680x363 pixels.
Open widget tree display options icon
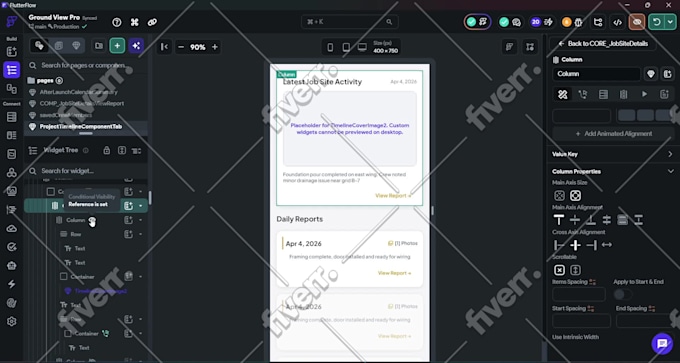pyautogui.click(x=136, y=150)
